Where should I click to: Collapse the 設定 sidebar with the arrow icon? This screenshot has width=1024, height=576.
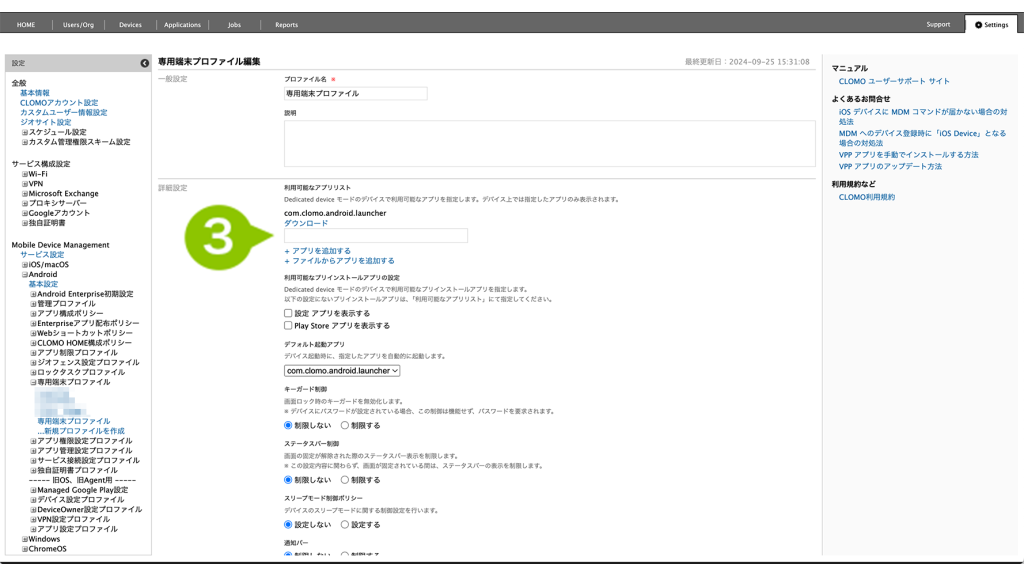coord(144,63)
